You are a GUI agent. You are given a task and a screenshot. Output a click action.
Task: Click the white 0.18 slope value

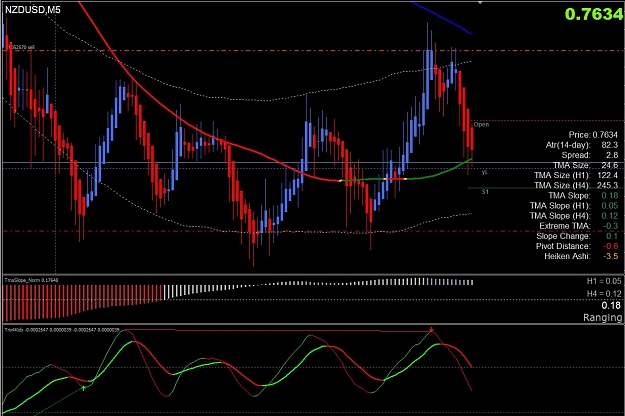611,306
